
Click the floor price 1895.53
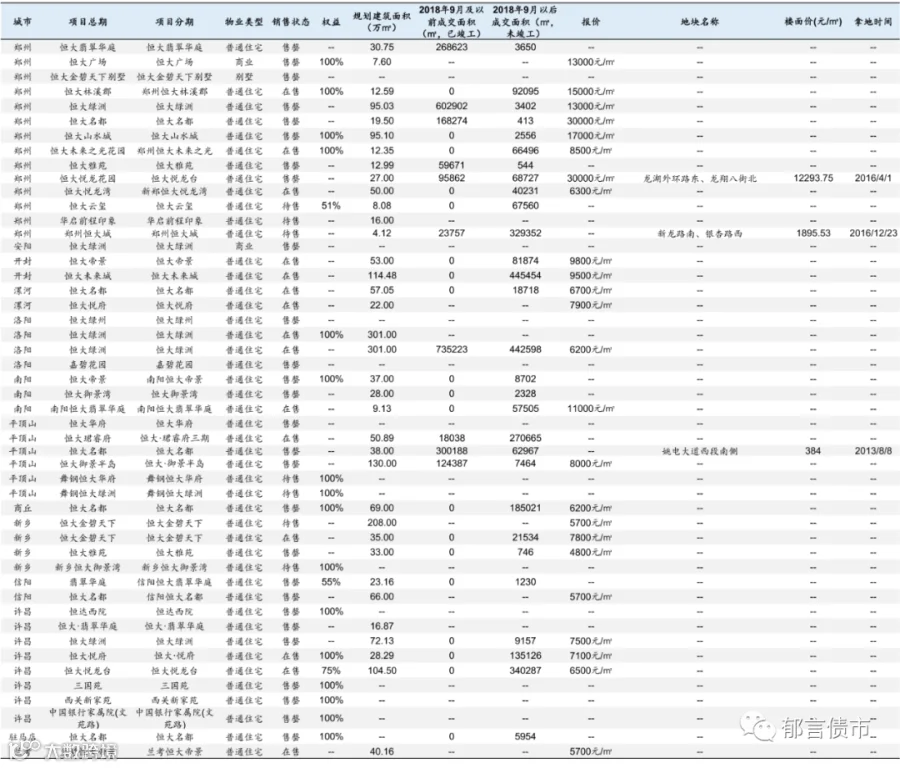[x=813, y=233]
